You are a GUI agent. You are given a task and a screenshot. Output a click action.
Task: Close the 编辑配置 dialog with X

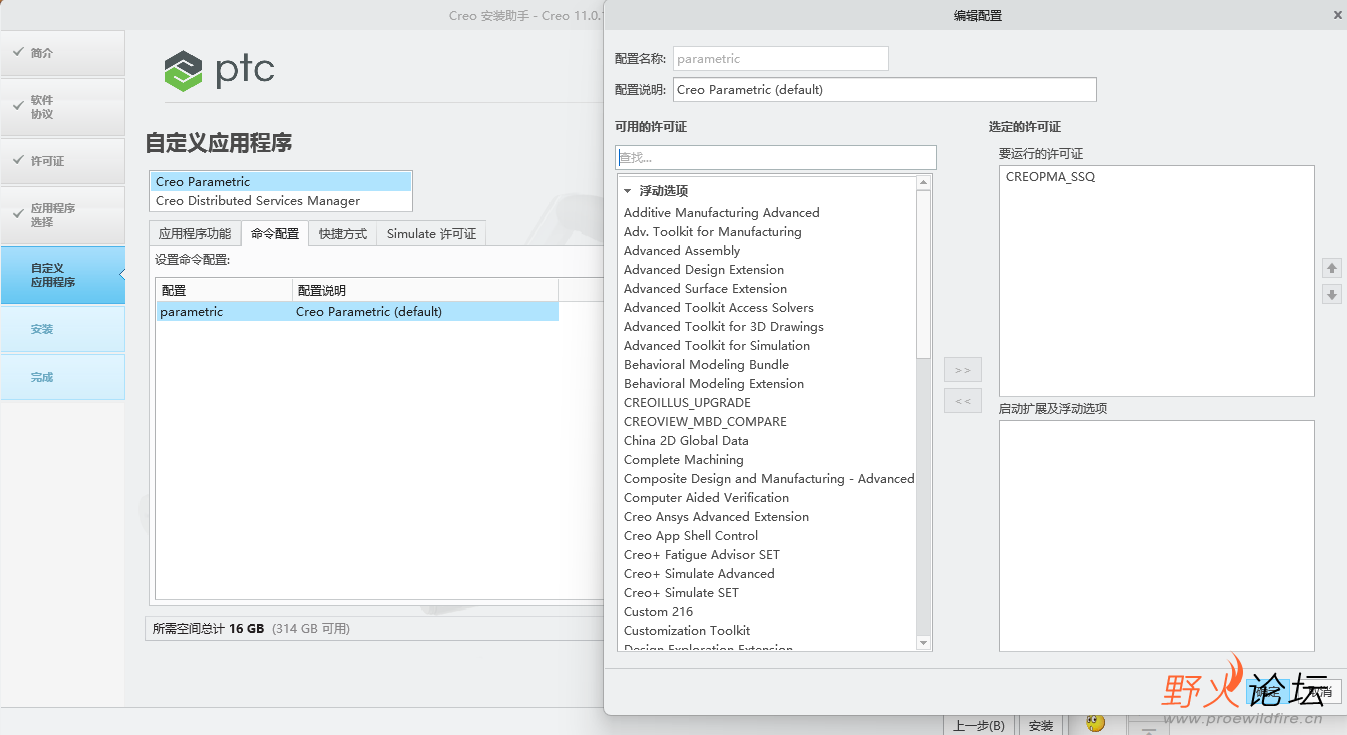1338,15
